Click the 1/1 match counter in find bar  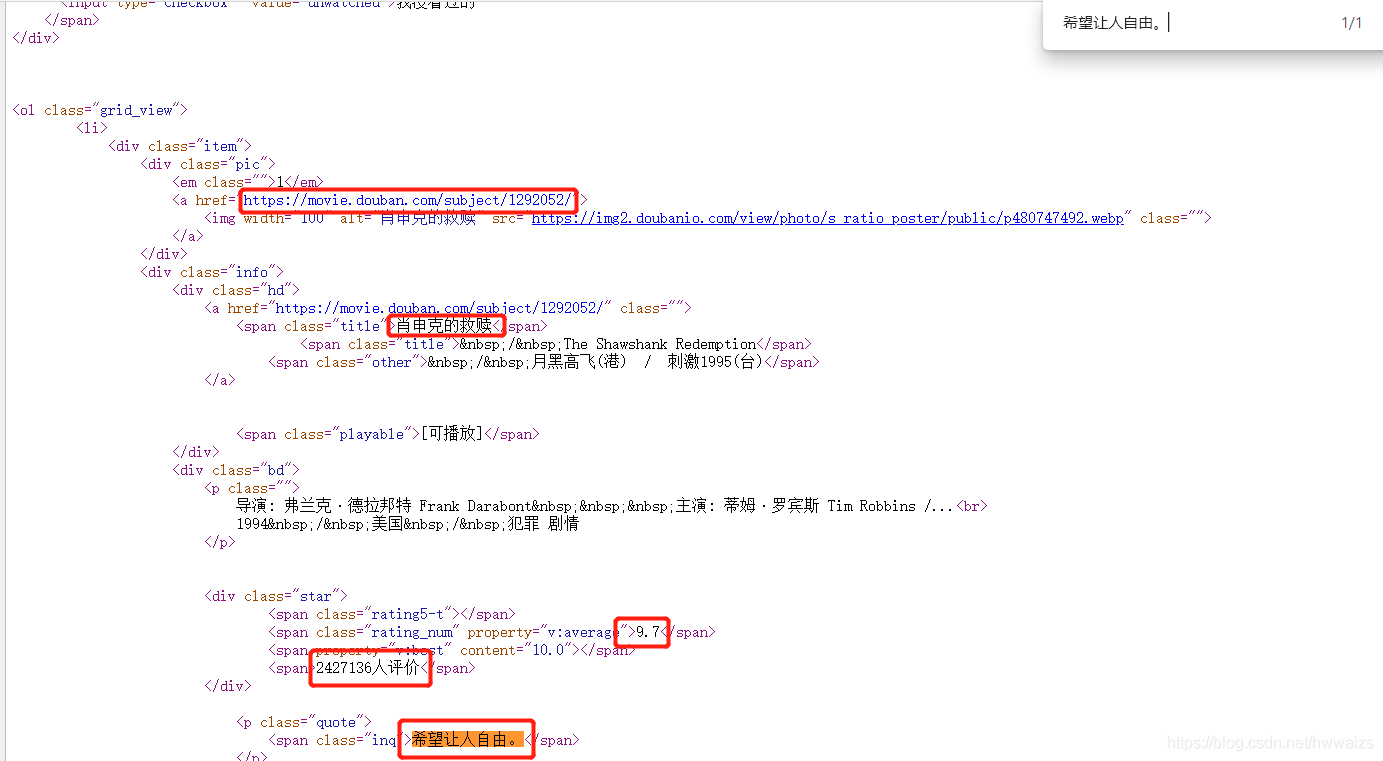pyautogui.click(x=1353, y=21)
